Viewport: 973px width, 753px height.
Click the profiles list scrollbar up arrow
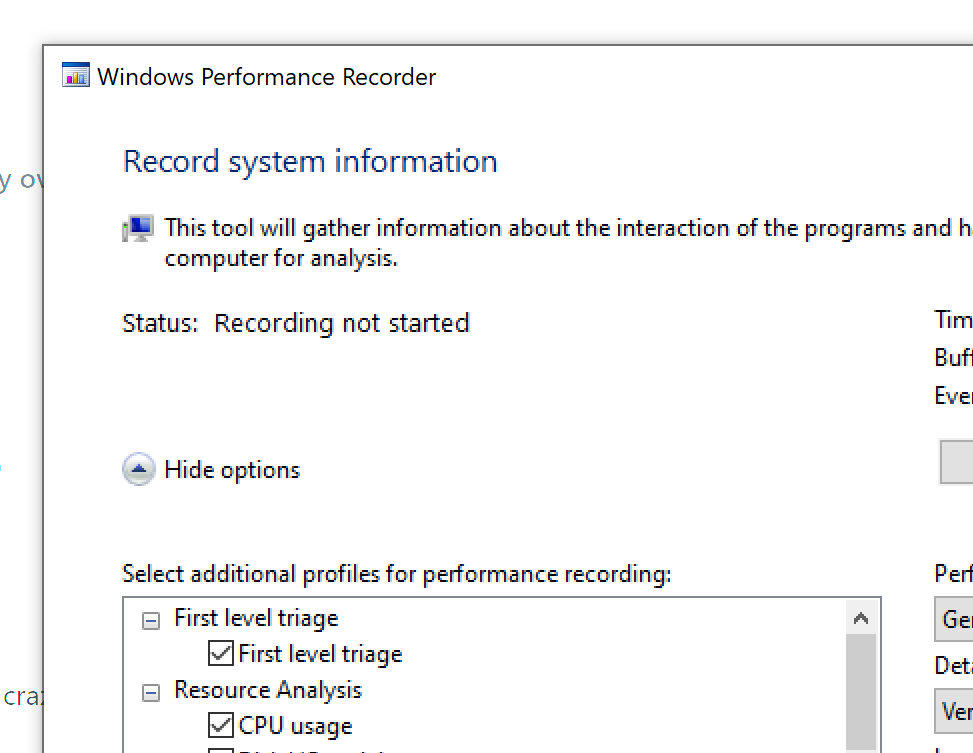(861, 618)
